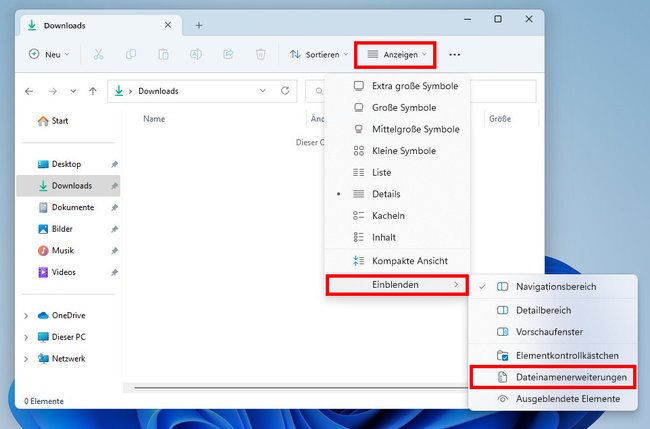650x429 pixels.
Task: Click the Delete trash icon
Action: [260, 54]
